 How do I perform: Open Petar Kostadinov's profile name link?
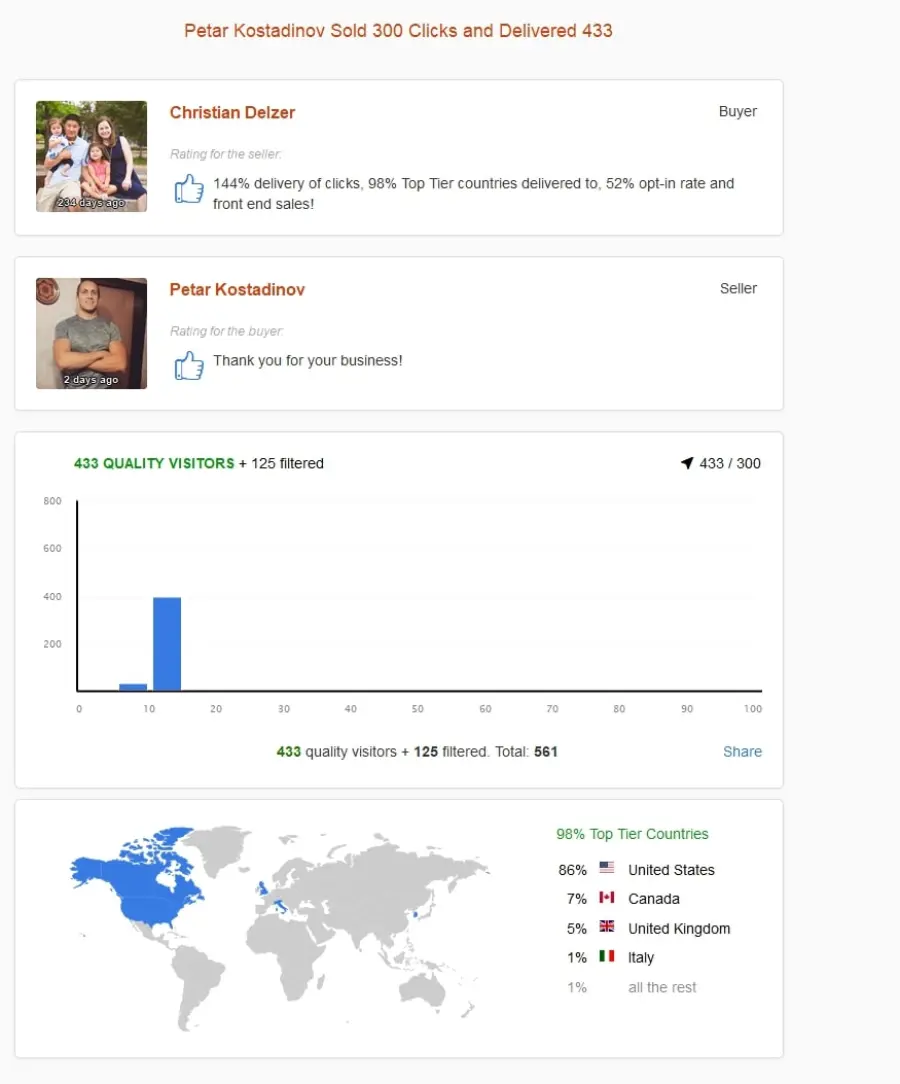pyautogui.click(x=237, y=290)
